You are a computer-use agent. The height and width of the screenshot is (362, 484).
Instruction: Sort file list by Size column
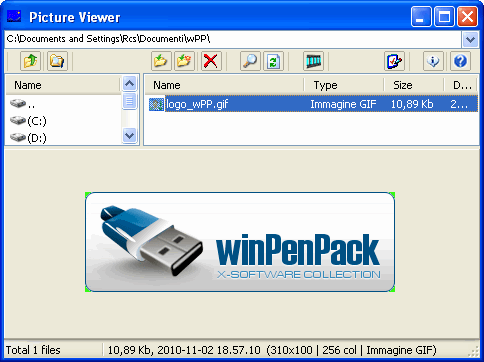(x=414, y=85)
